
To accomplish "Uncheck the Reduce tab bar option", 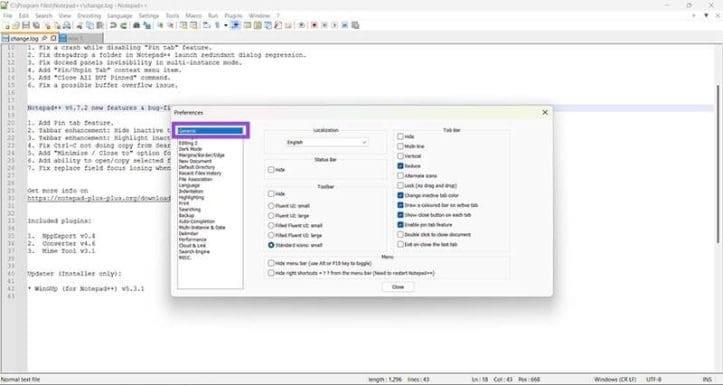I will [400, 166].
